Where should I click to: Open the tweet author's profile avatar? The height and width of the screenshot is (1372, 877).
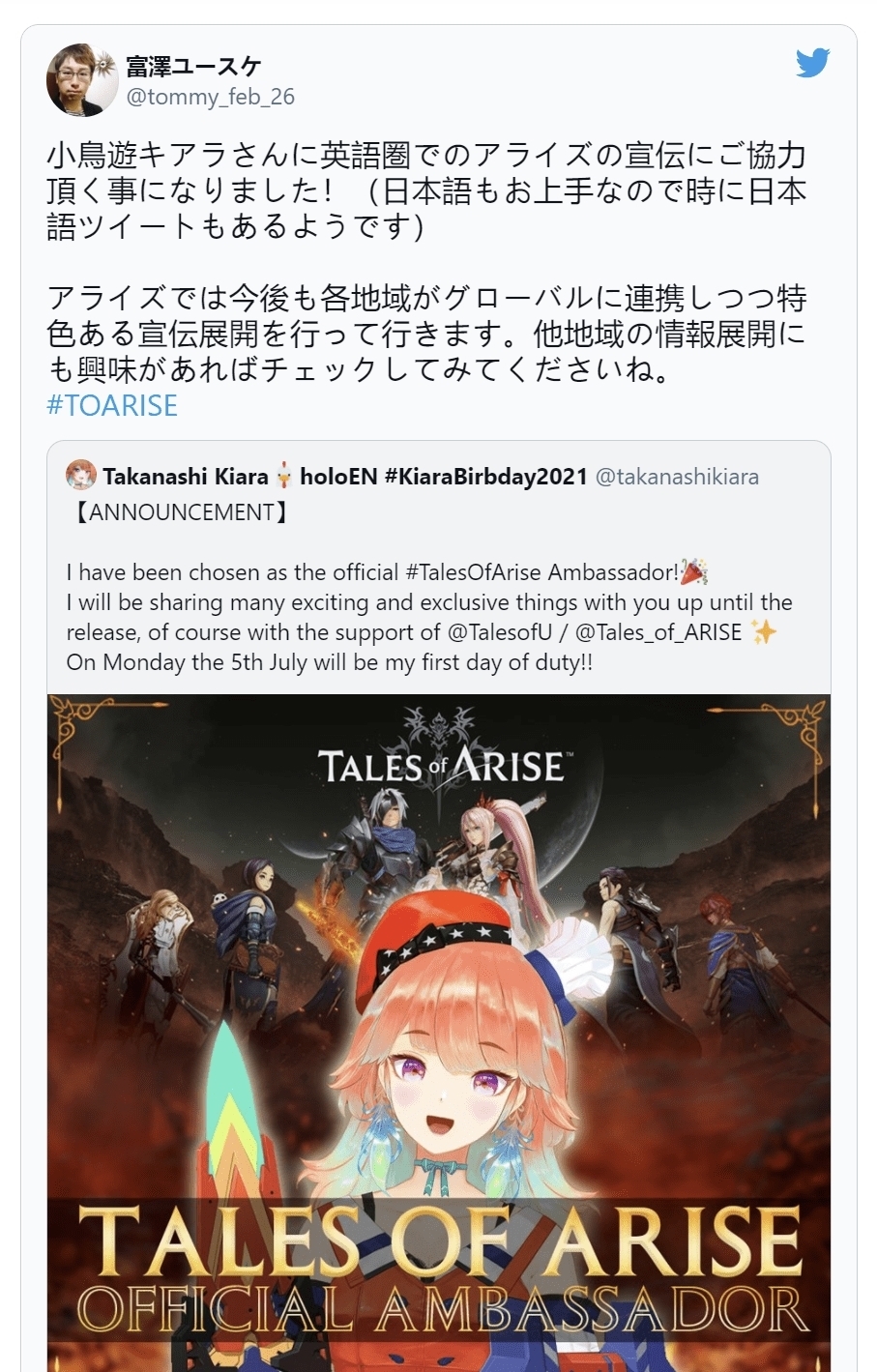[82, 79]
